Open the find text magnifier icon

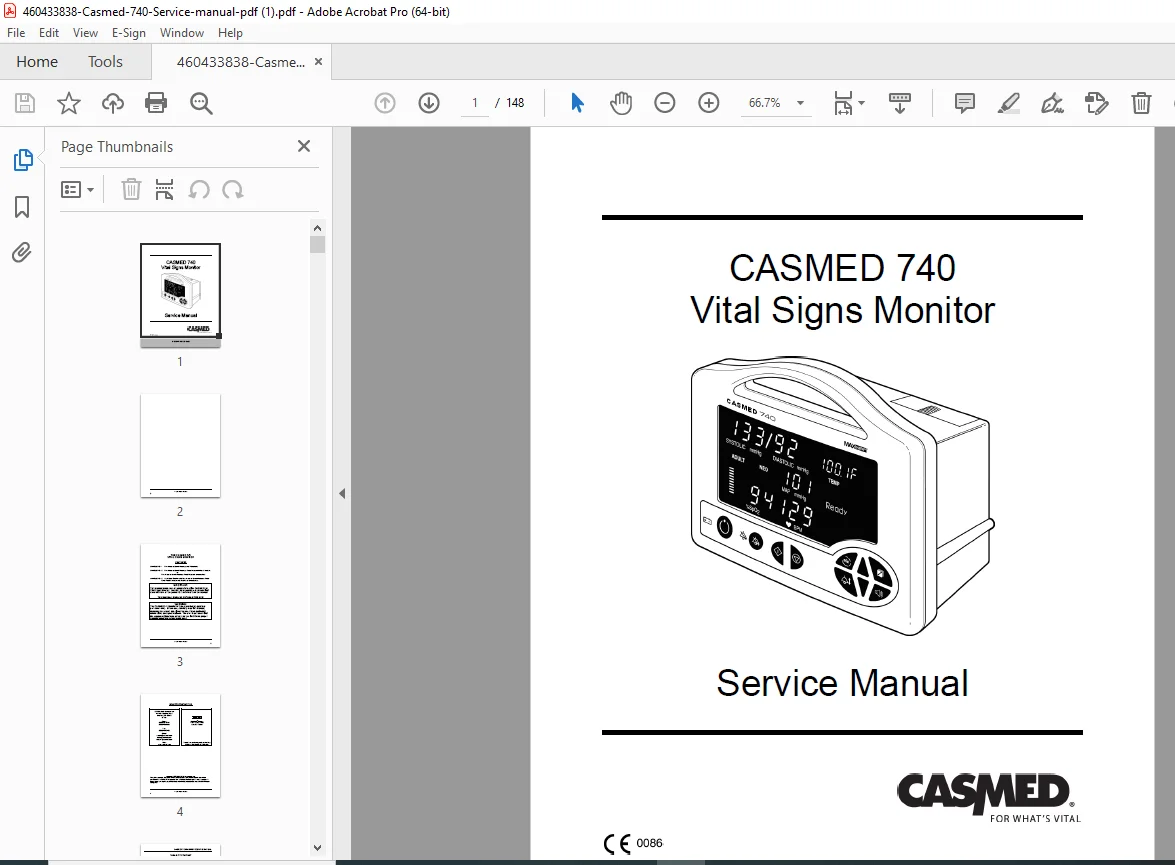(x=201, y=103)
